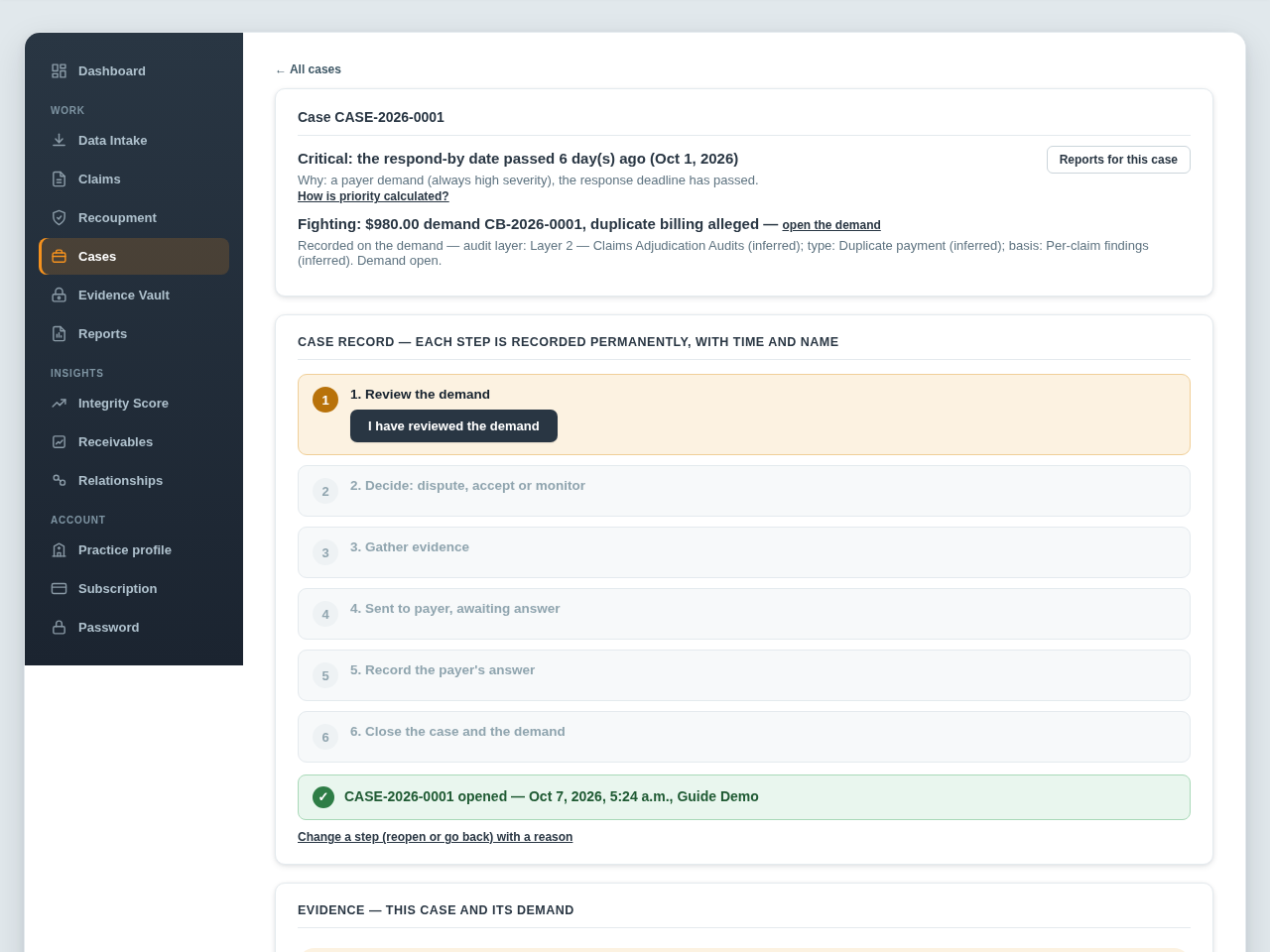This screenshot has width=1270, height=952.
Task: Click the Evidence Vault lock icon
Action: [59, 296]
